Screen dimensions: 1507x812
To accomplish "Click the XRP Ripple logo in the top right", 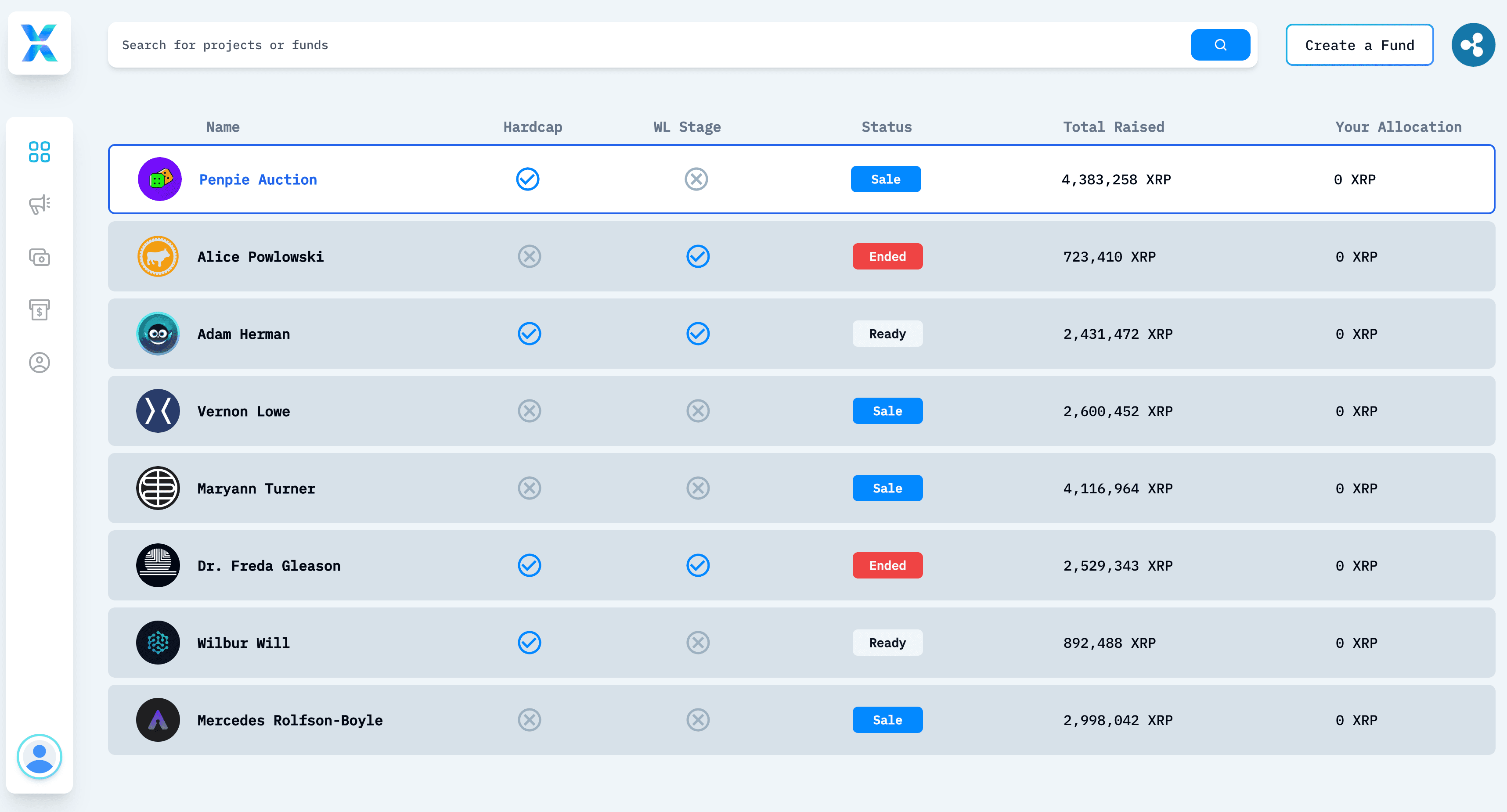I will pyautogui.click(x=1473, y=44).
